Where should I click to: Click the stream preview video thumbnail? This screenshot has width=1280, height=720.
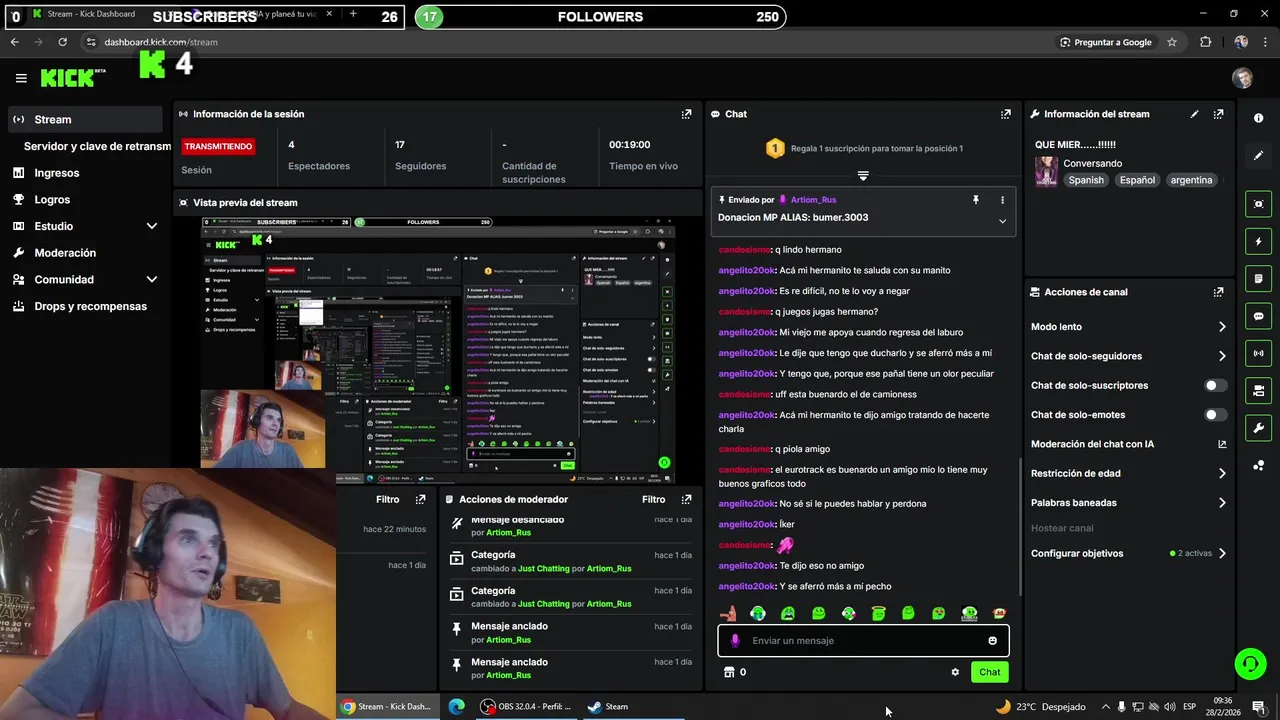(x=438, y=350)
